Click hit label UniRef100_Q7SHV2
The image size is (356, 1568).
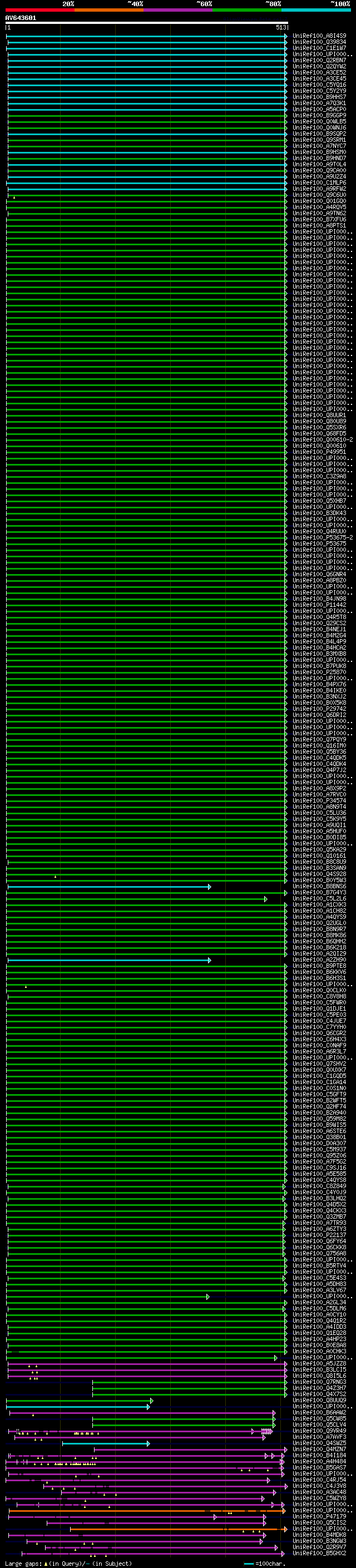(319, 1064)
